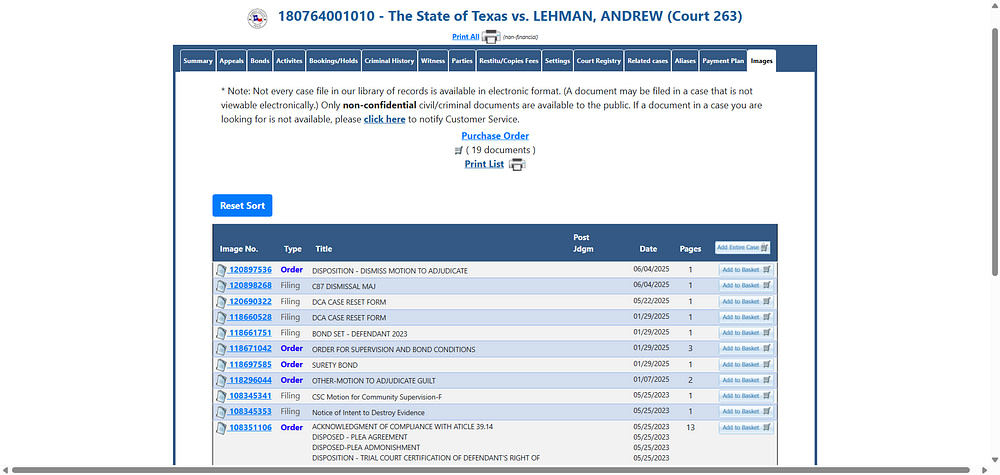1000x475 pixels.
Task: Click the shopping cart icon beside 19 documents
Action: click(x=458, y=150)
